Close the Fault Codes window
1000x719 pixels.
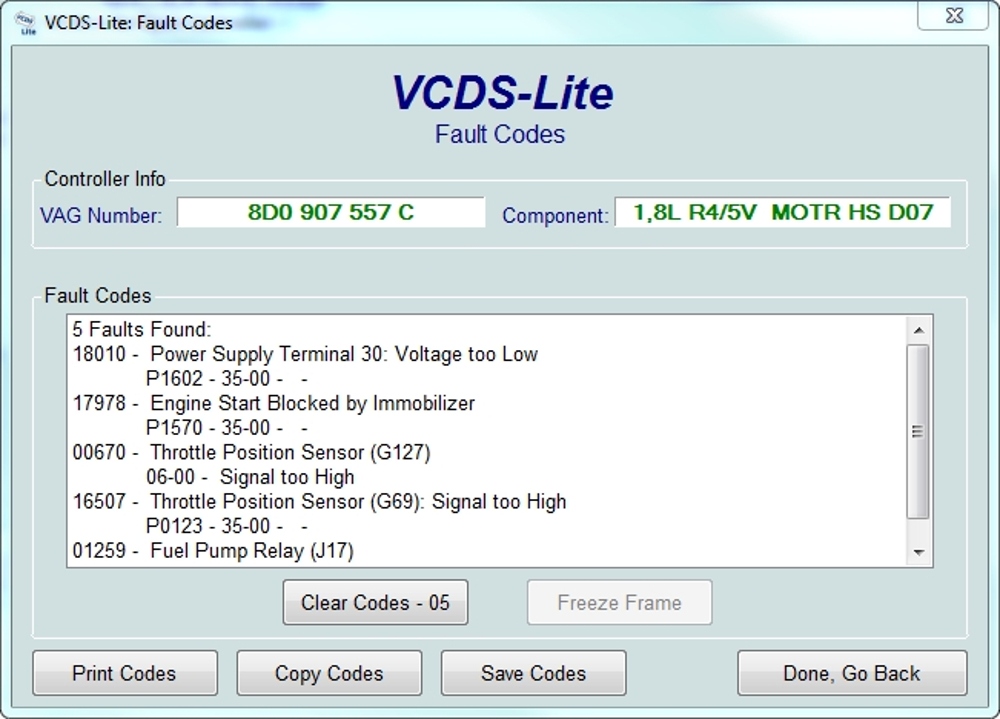click(x=953, y=15)
